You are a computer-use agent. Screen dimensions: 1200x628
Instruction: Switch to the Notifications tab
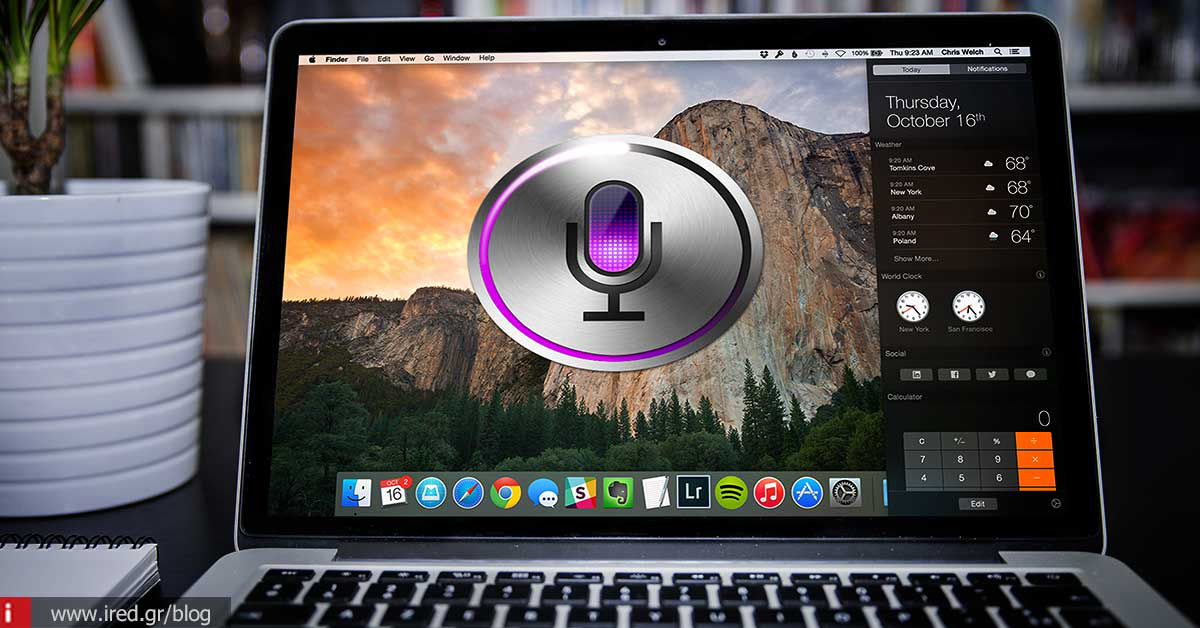click(x=988, y=68)
